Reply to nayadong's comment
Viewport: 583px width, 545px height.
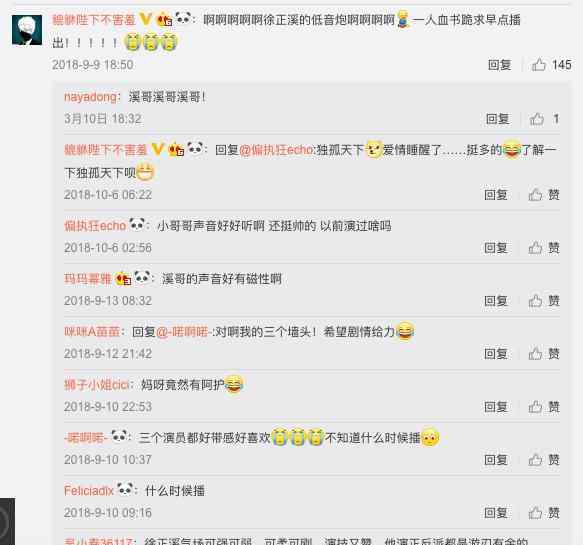497,119
